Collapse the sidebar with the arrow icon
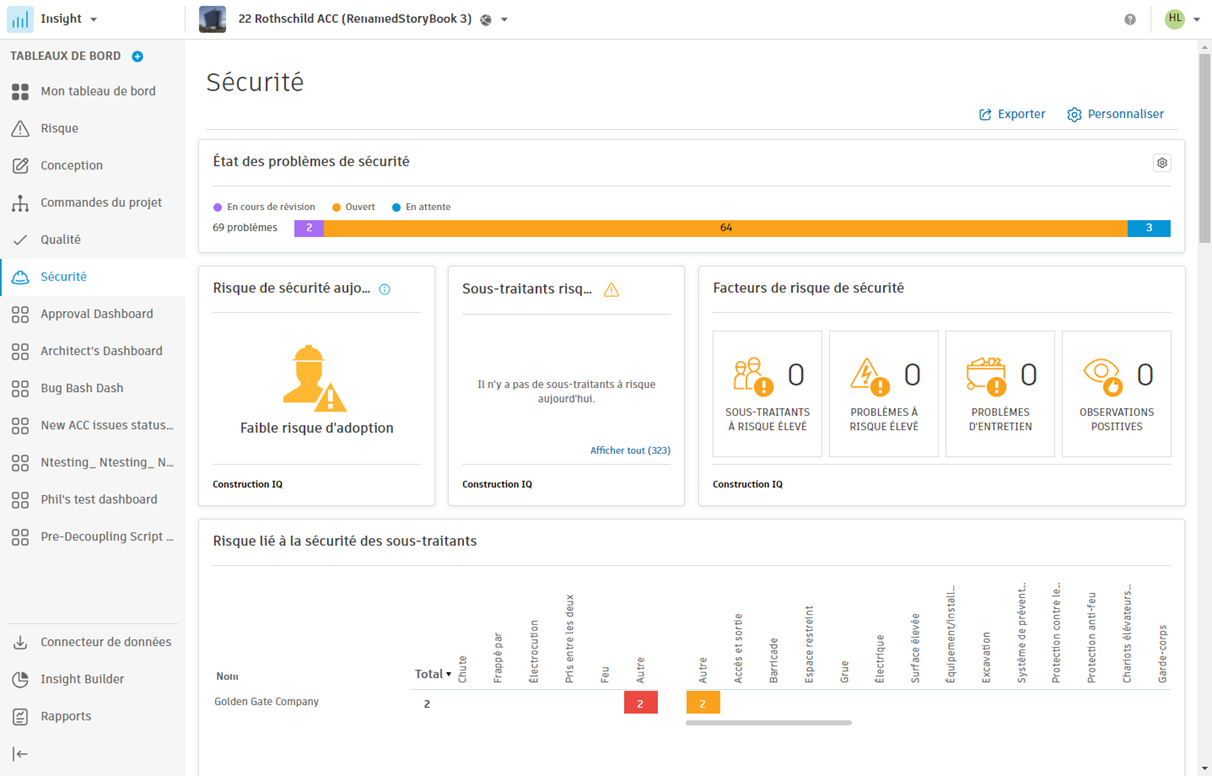This screenshot has width=1212, height=776. tap(20, 754)
